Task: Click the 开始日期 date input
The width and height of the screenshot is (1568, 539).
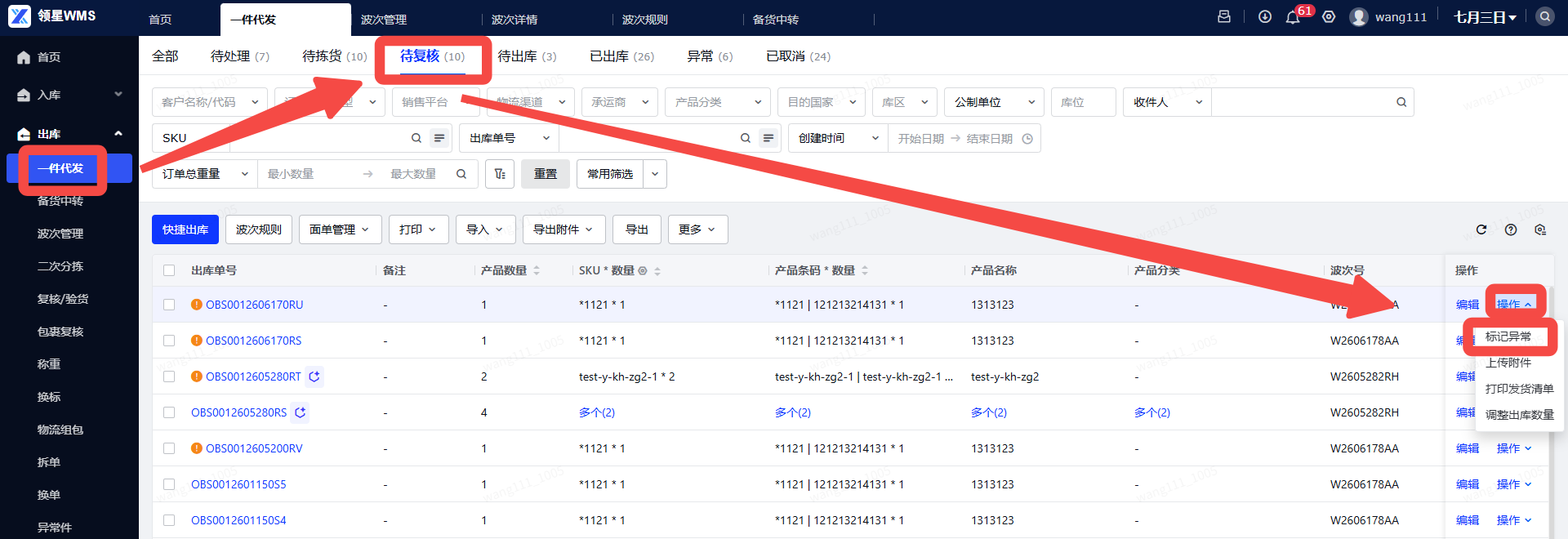Action: click(920, 139)
